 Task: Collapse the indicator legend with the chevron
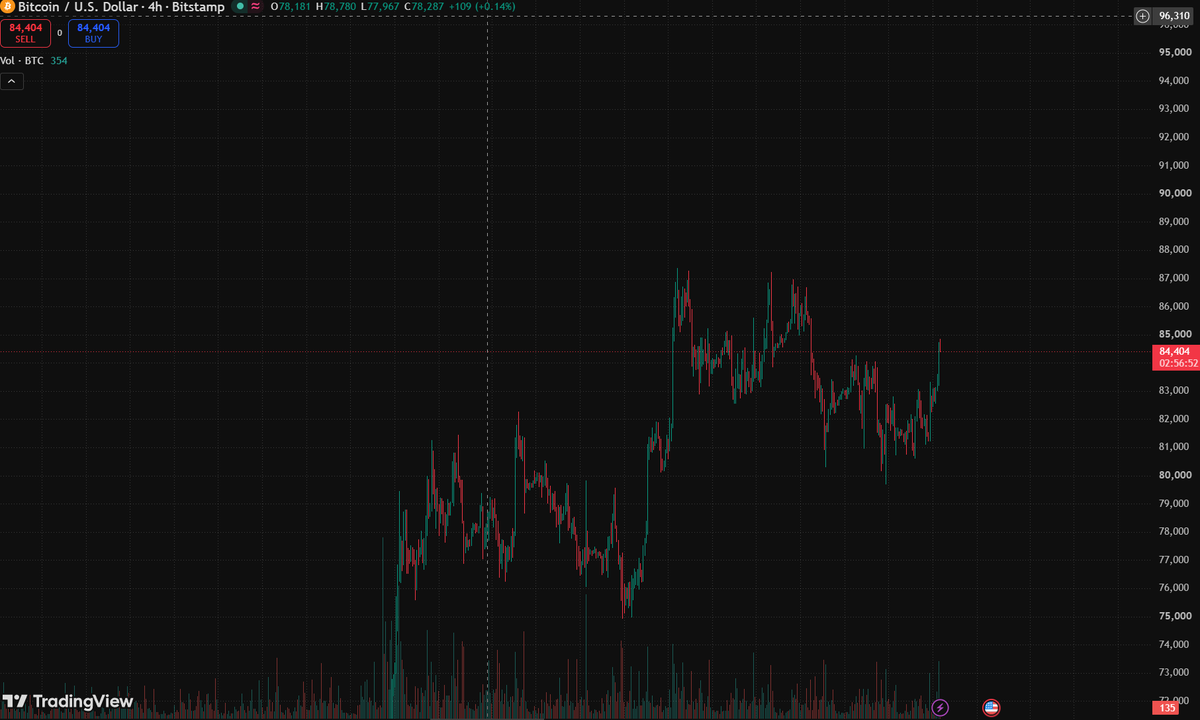(x=12, y=82)
